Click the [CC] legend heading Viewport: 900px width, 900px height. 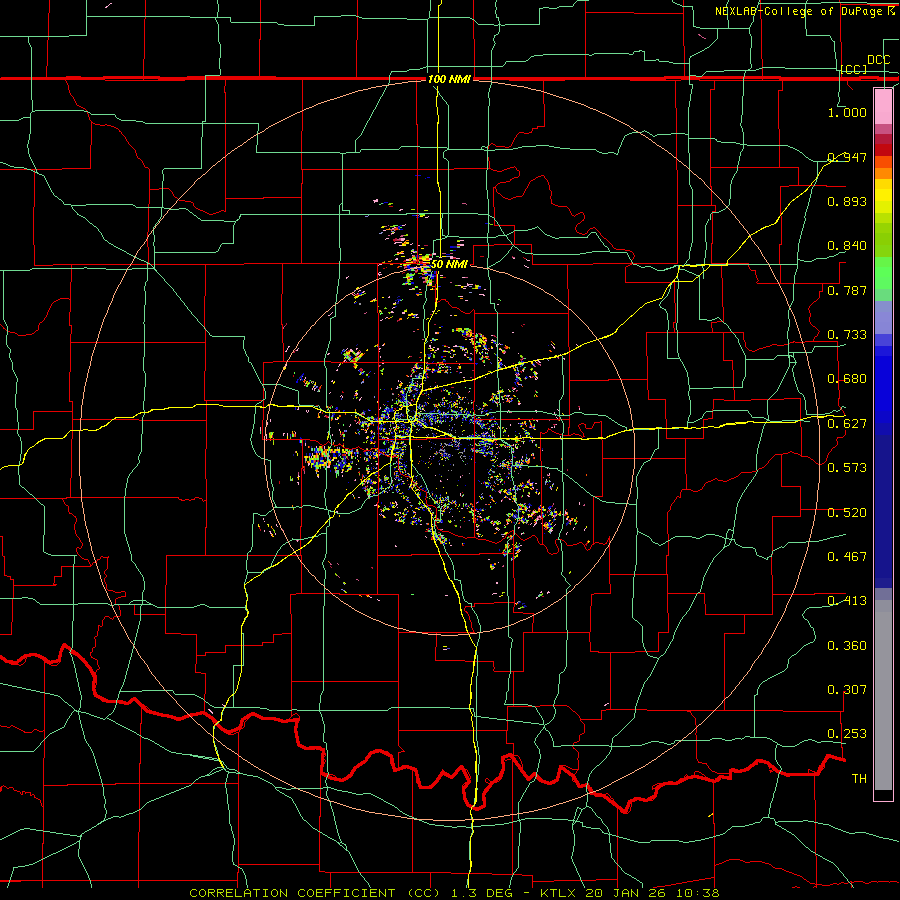click(x=854, y=69)
